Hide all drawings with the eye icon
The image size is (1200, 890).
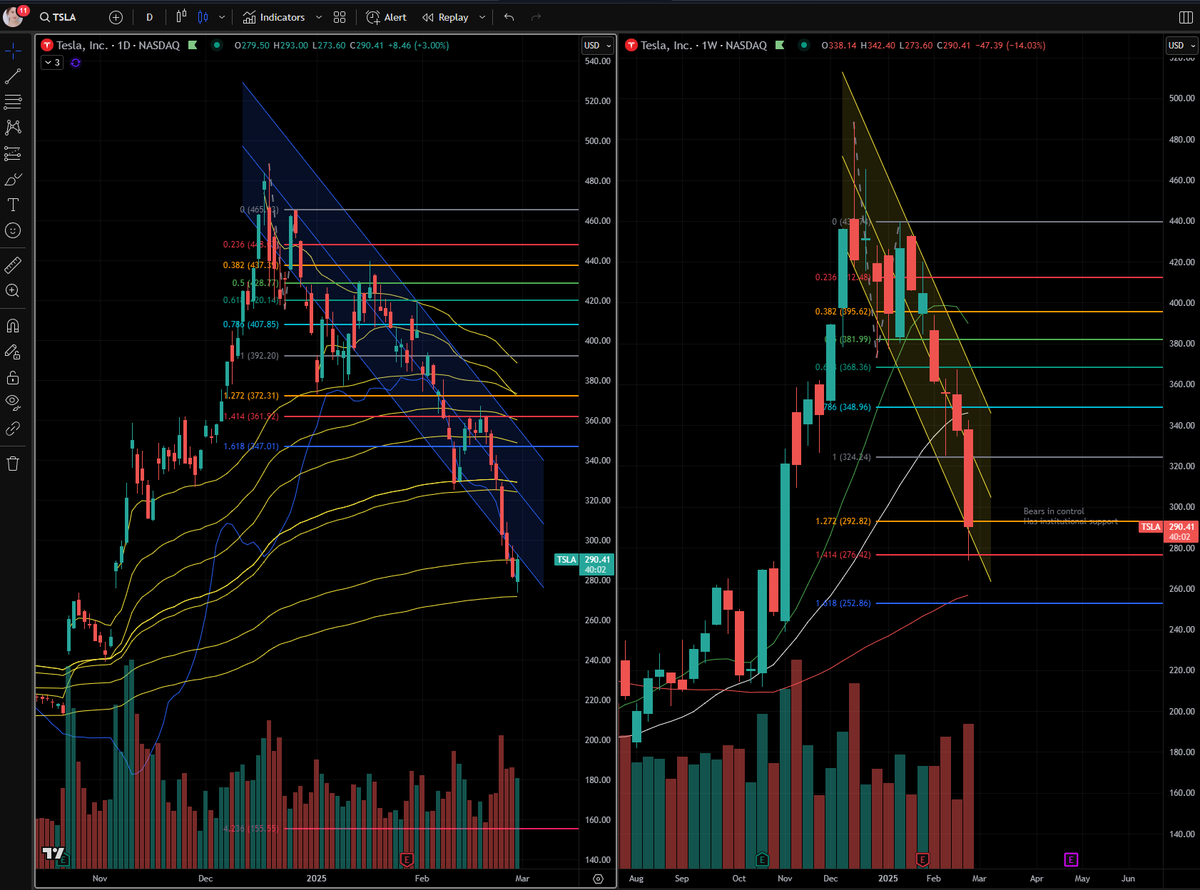(13, 403)
